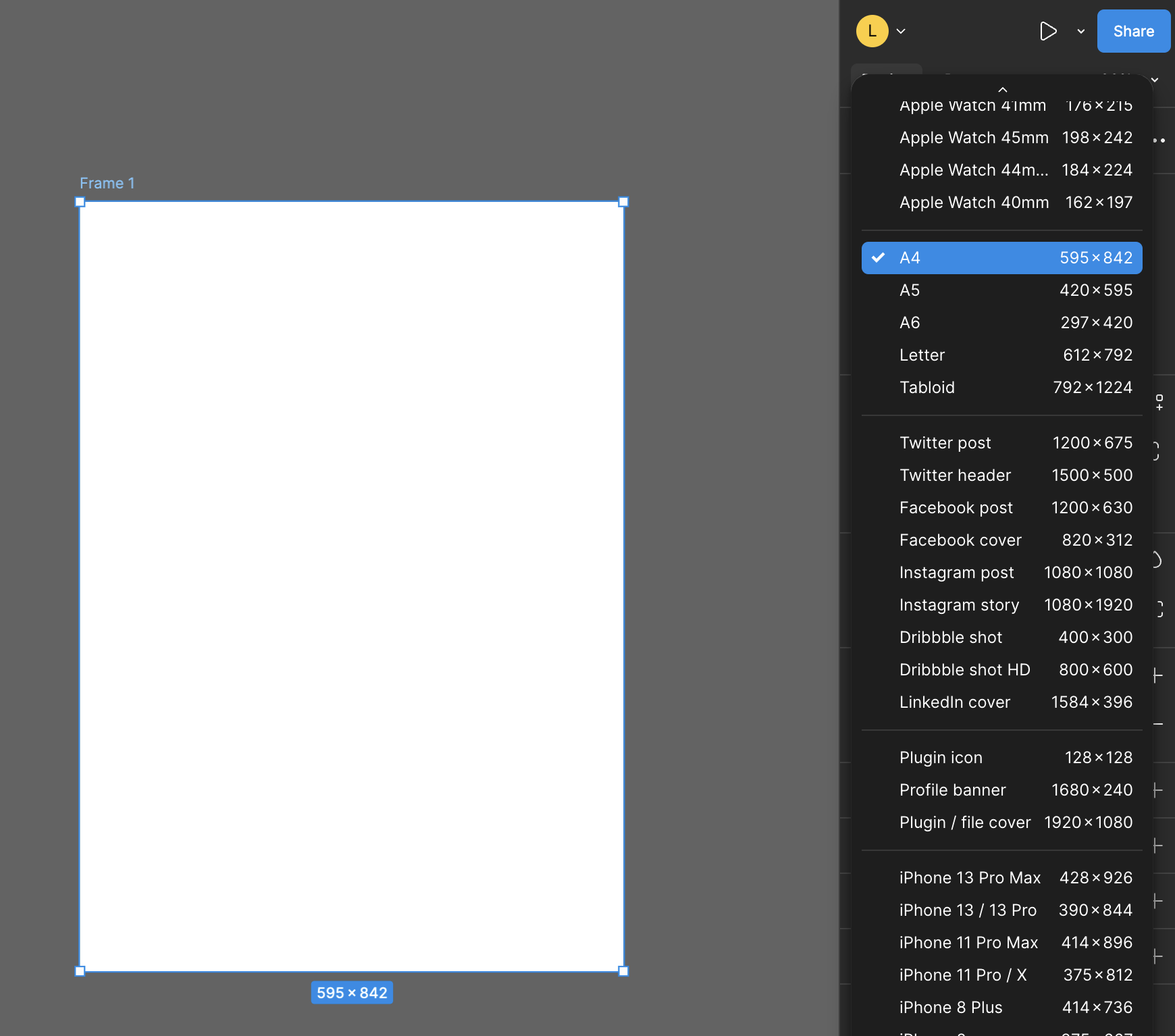
Task: Click the 595 × 842 size badge
Action: tap(352, 993)
